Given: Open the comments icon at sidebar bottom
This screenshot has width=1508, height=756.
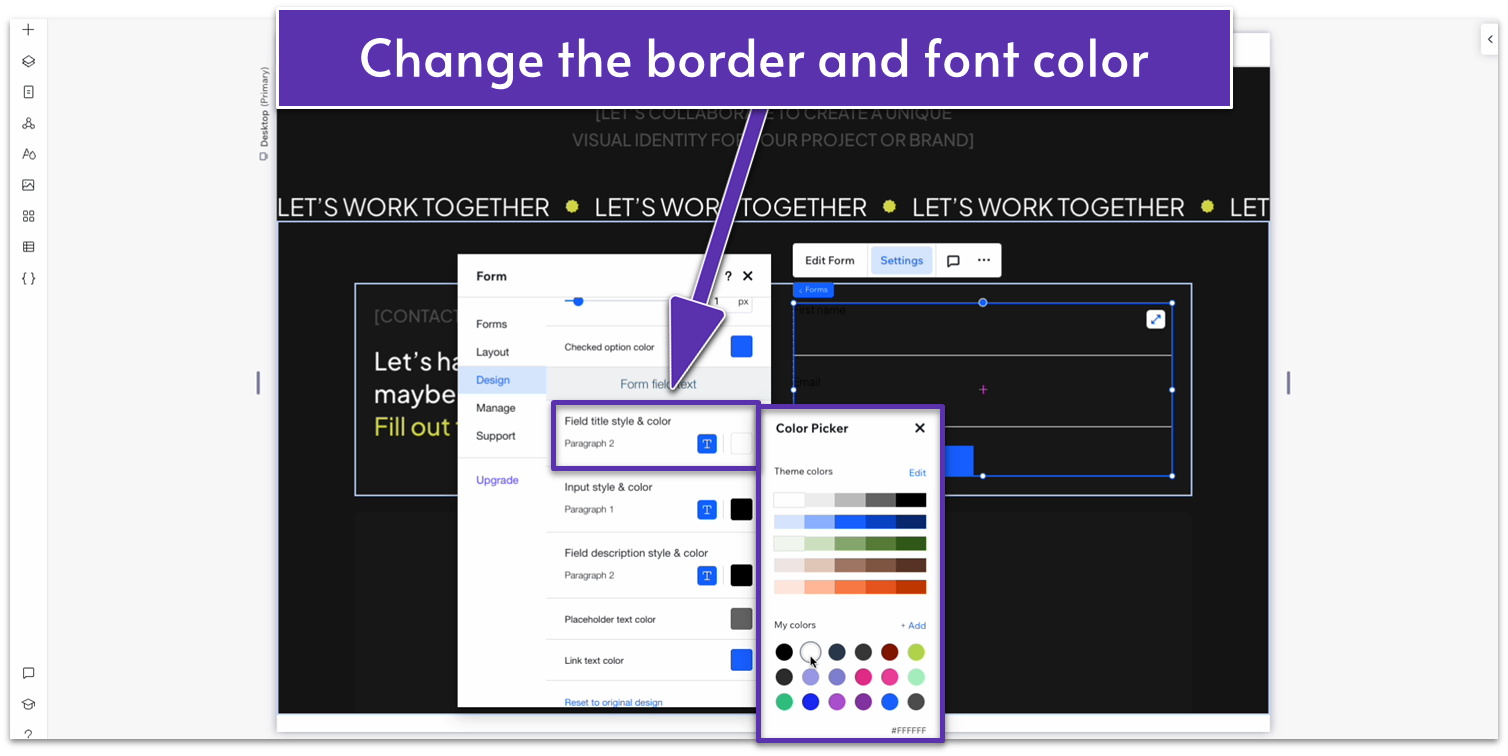Looking at the screenshot, I should (x=28, y=673).
